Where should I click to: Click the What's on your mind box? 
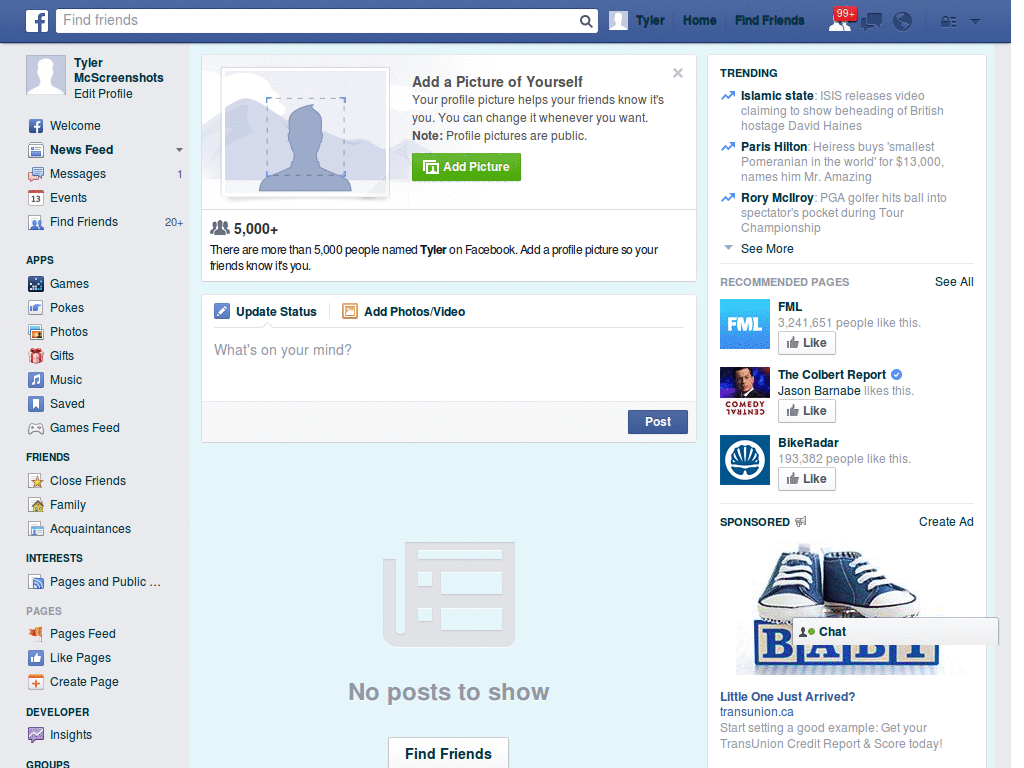(449, 363)
